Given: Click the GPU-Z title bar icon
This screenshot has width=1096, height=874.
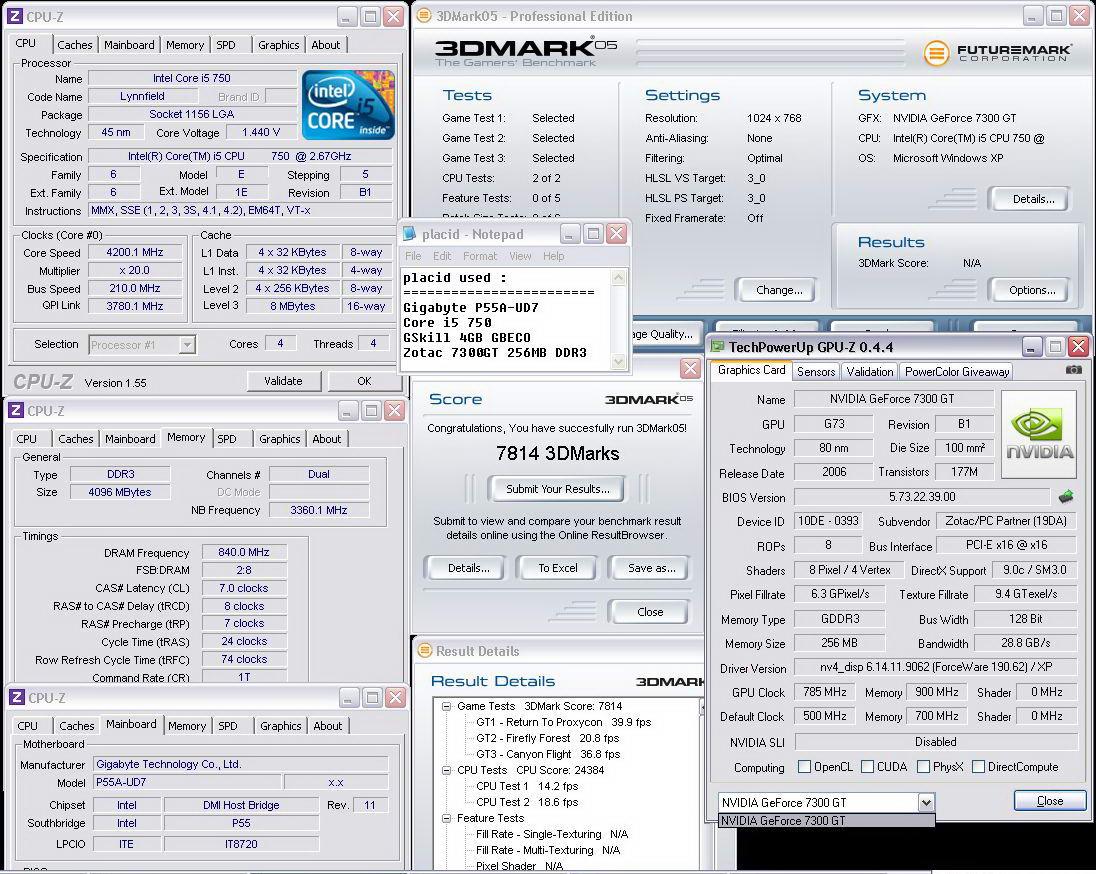Looking at the screenshot, I should click(717, 347).
